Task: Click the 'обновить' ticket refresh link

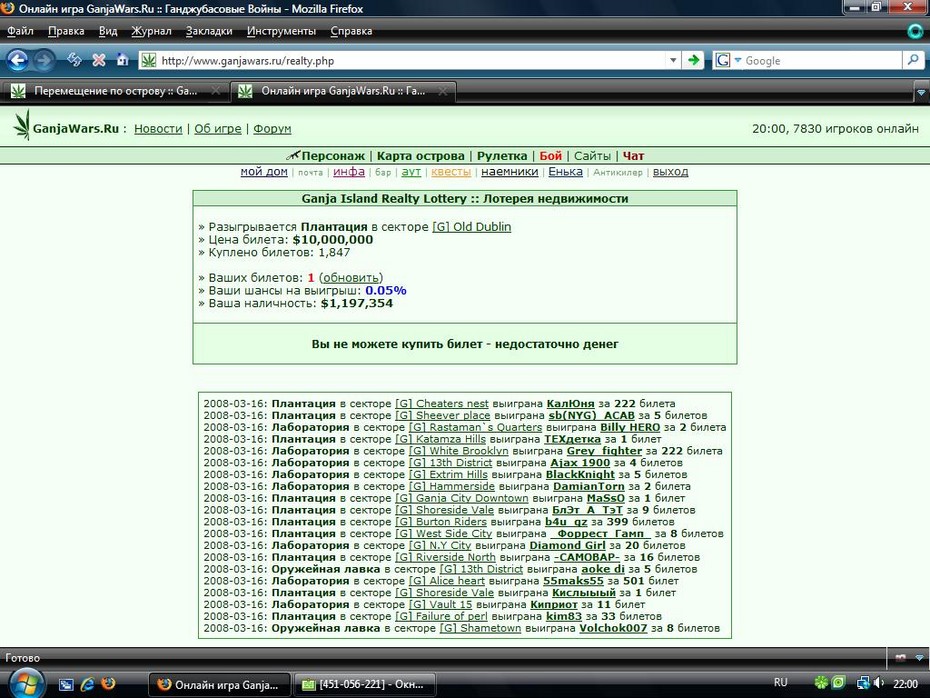Action: click(x=351, y=278)
